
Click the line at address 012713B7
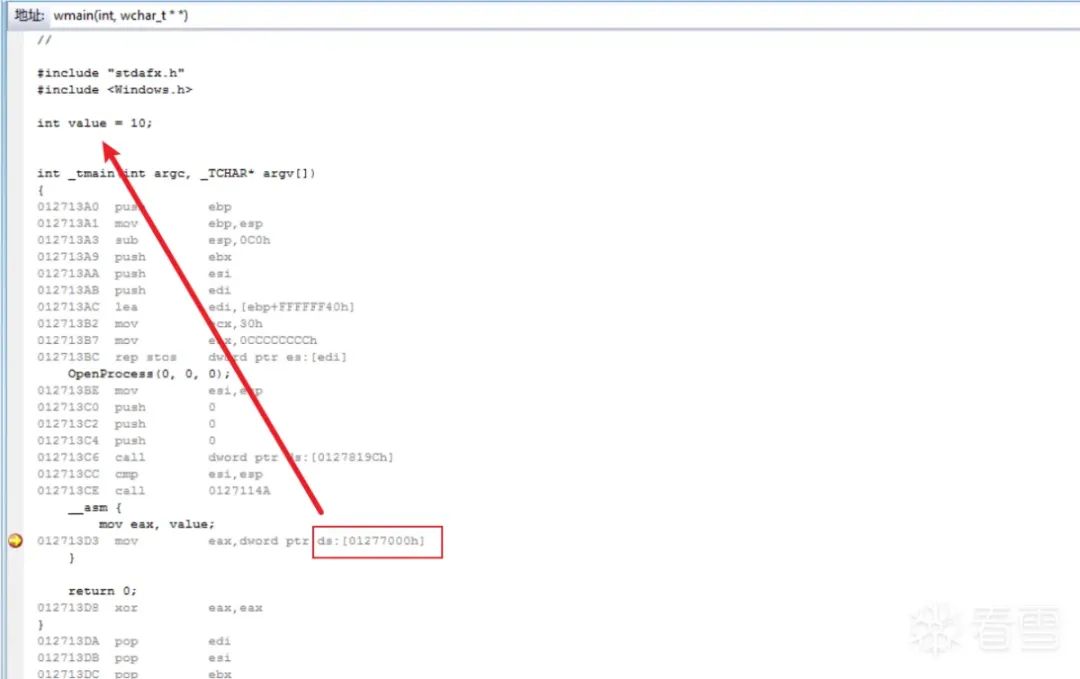[177, 340]
